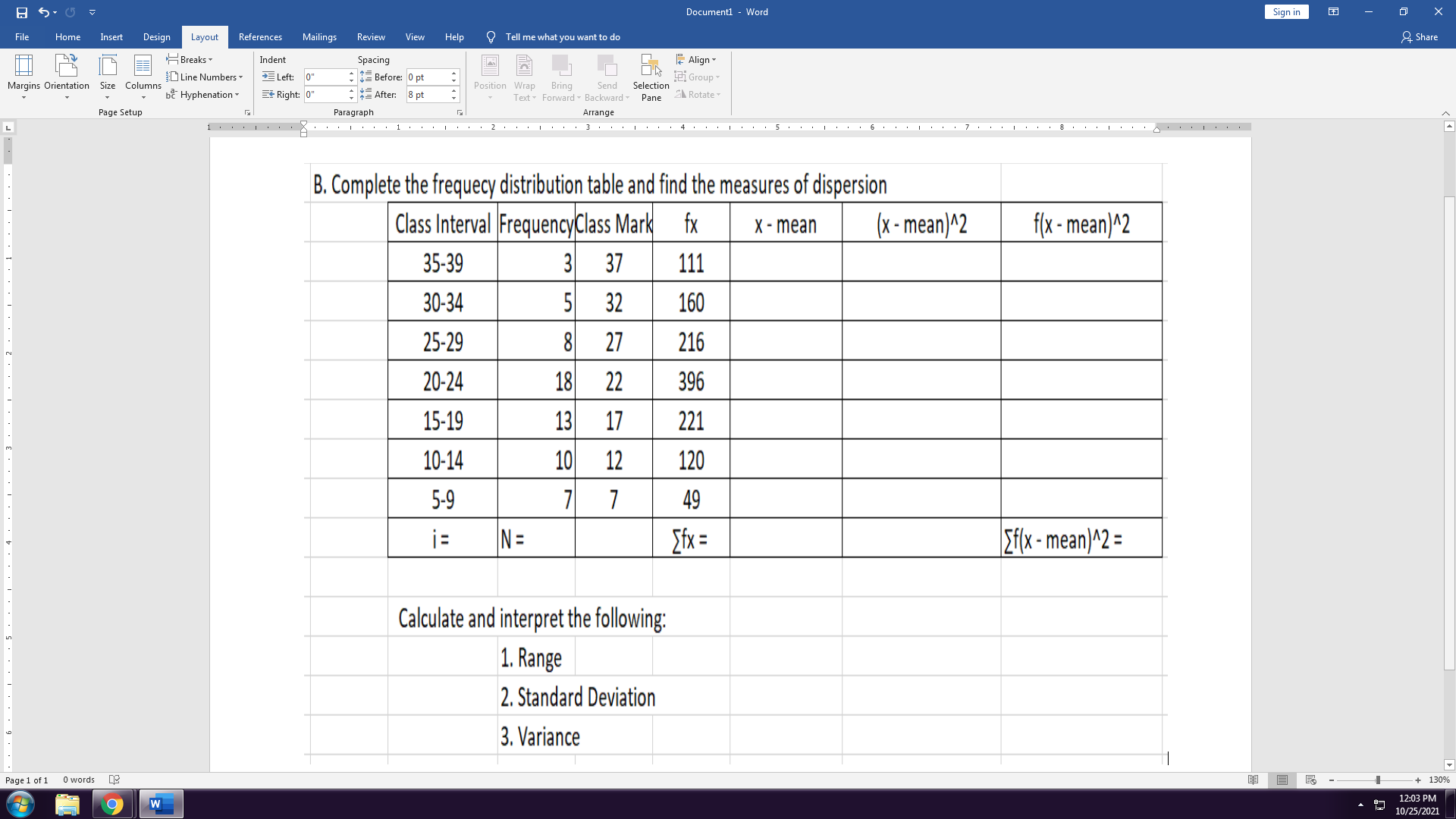Image resolution: width=1456 pixels, height=819 pixels.
Task: Click the Sign in button
Action: coord(1286,11)
